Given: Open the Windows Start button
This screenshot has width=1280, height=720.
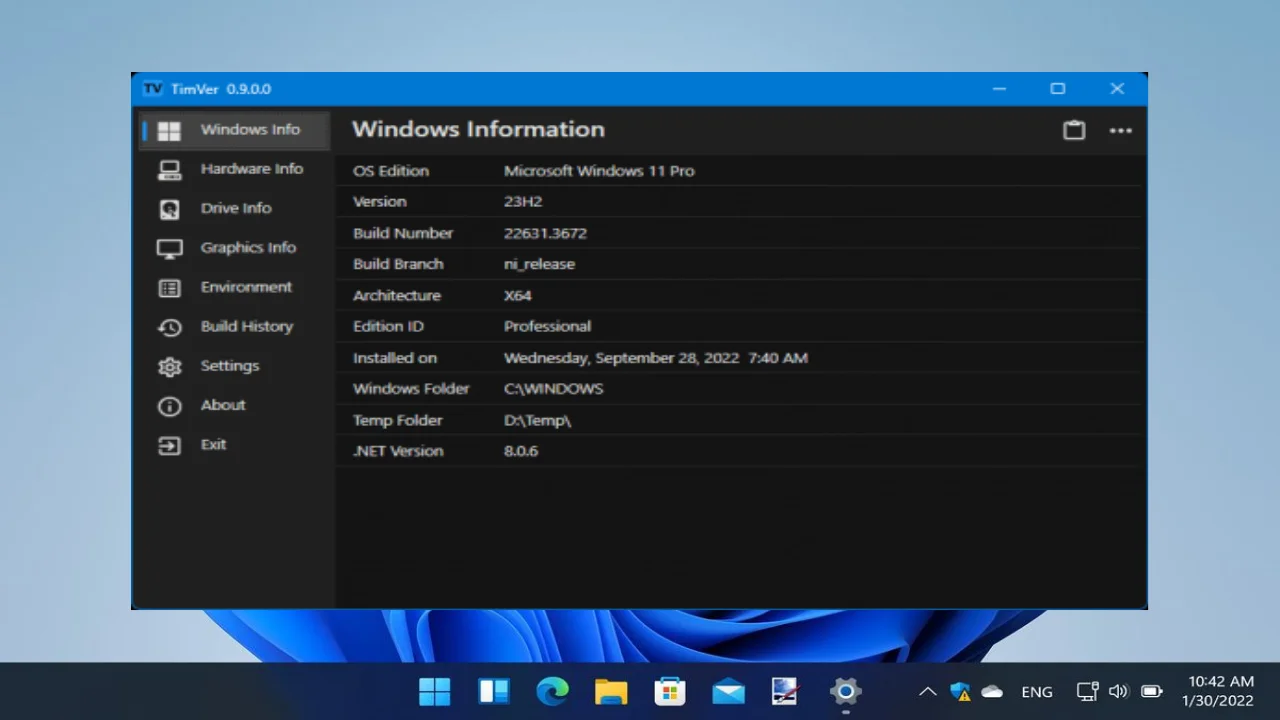Looking at the screenshot, I should (x=434, y=691).
